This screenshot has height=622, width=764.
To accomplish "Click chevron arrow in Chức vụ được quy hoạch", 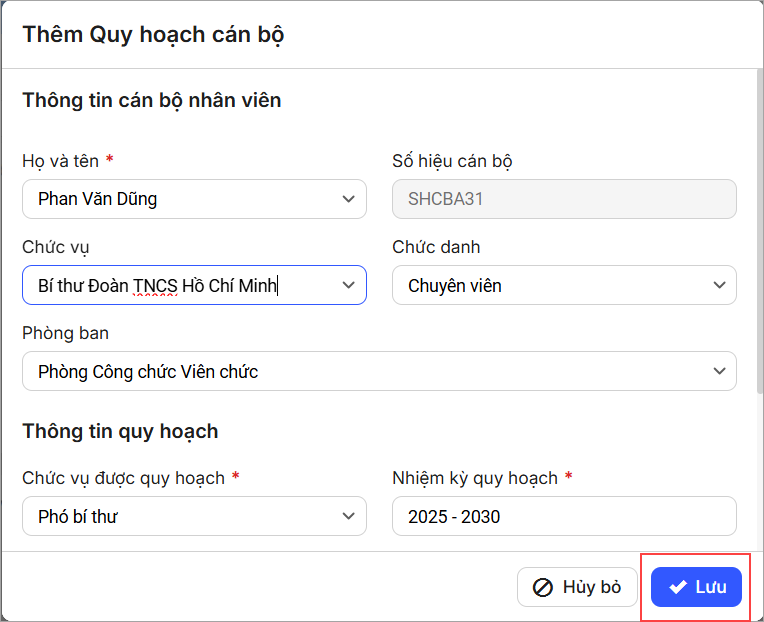I will (x=348, y=517).
